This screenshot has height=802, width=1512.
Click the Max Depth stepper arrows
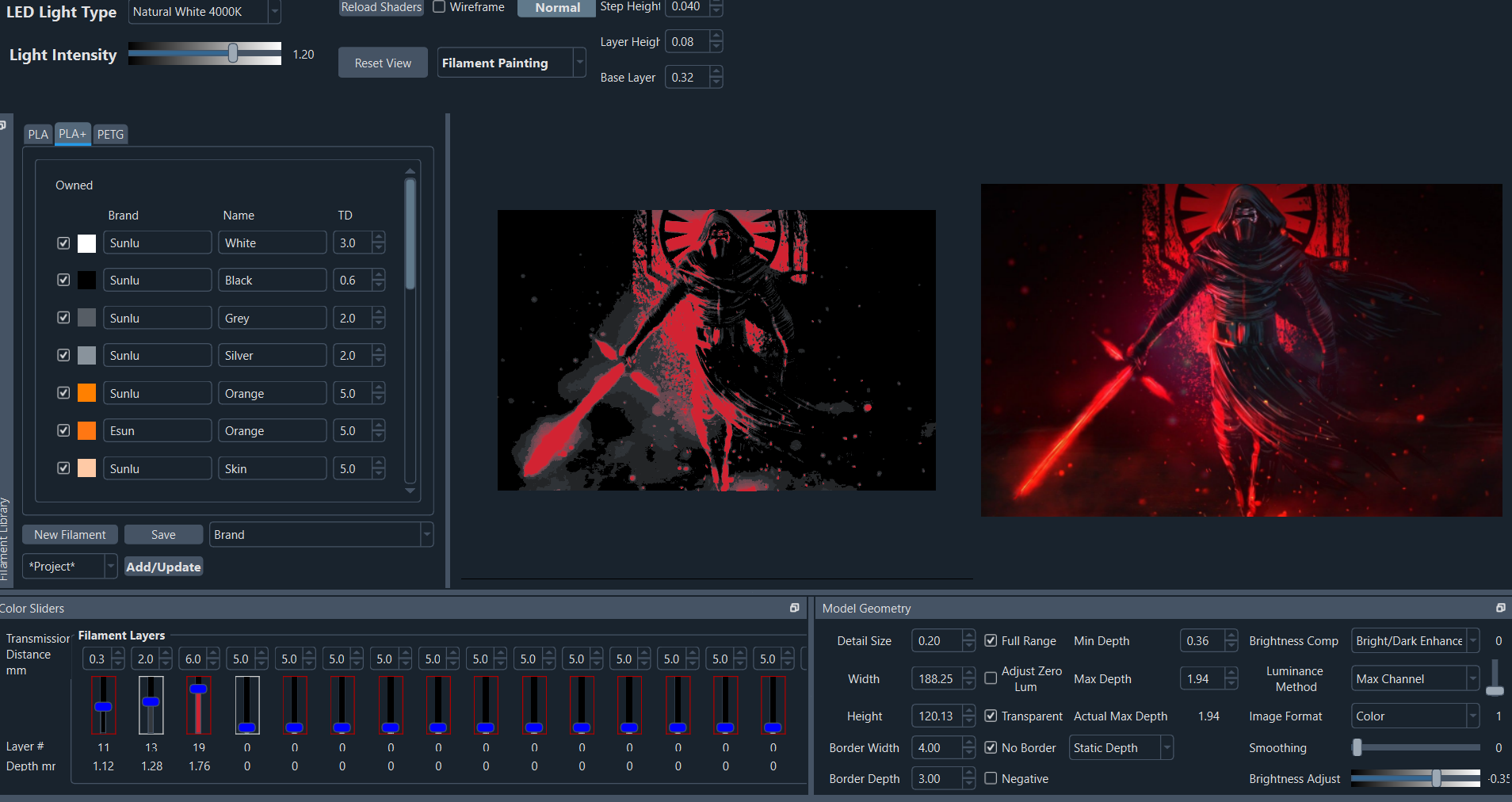1231,678
